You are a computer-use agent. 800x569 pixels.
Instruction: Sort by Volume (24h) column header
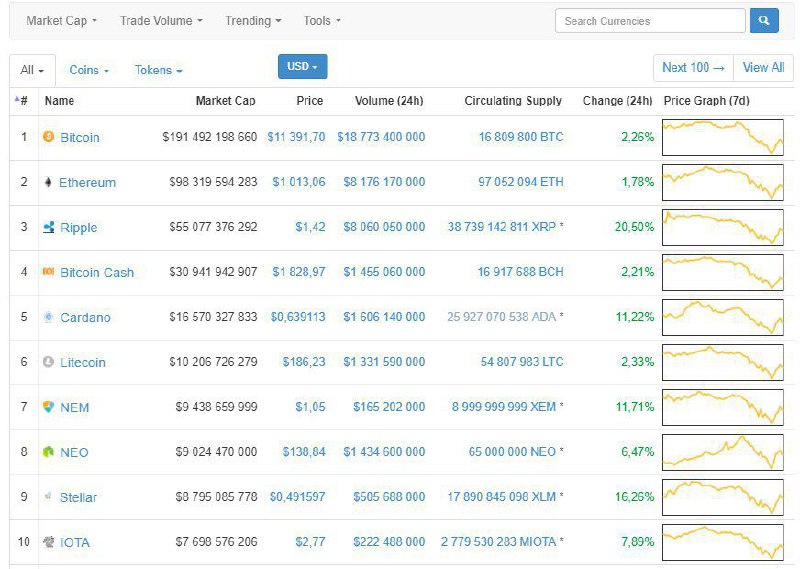(x=389, y=101)
